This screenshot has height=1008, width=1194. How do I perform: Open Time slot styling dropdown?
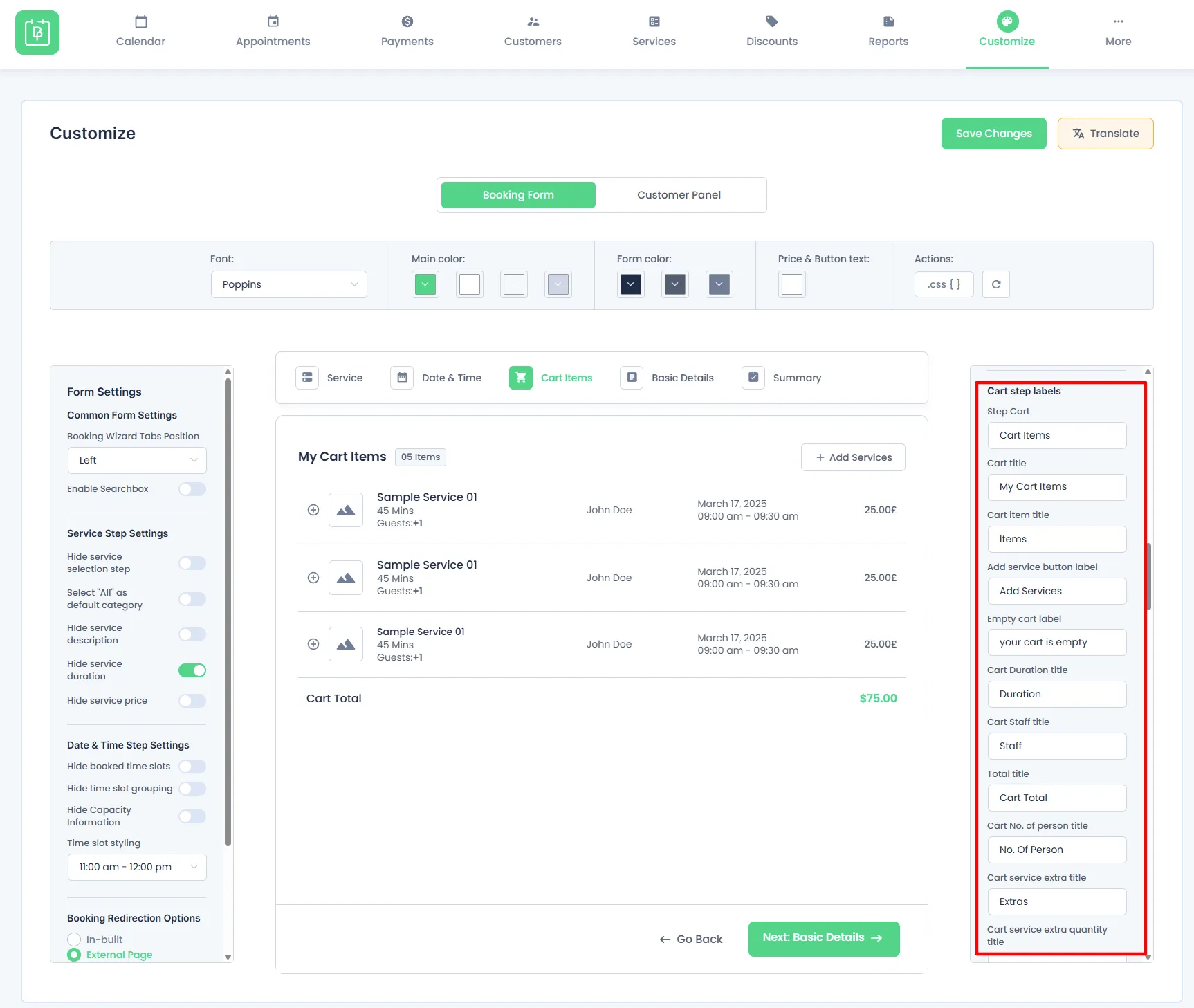pyautogui.click(x=137, y=867)
